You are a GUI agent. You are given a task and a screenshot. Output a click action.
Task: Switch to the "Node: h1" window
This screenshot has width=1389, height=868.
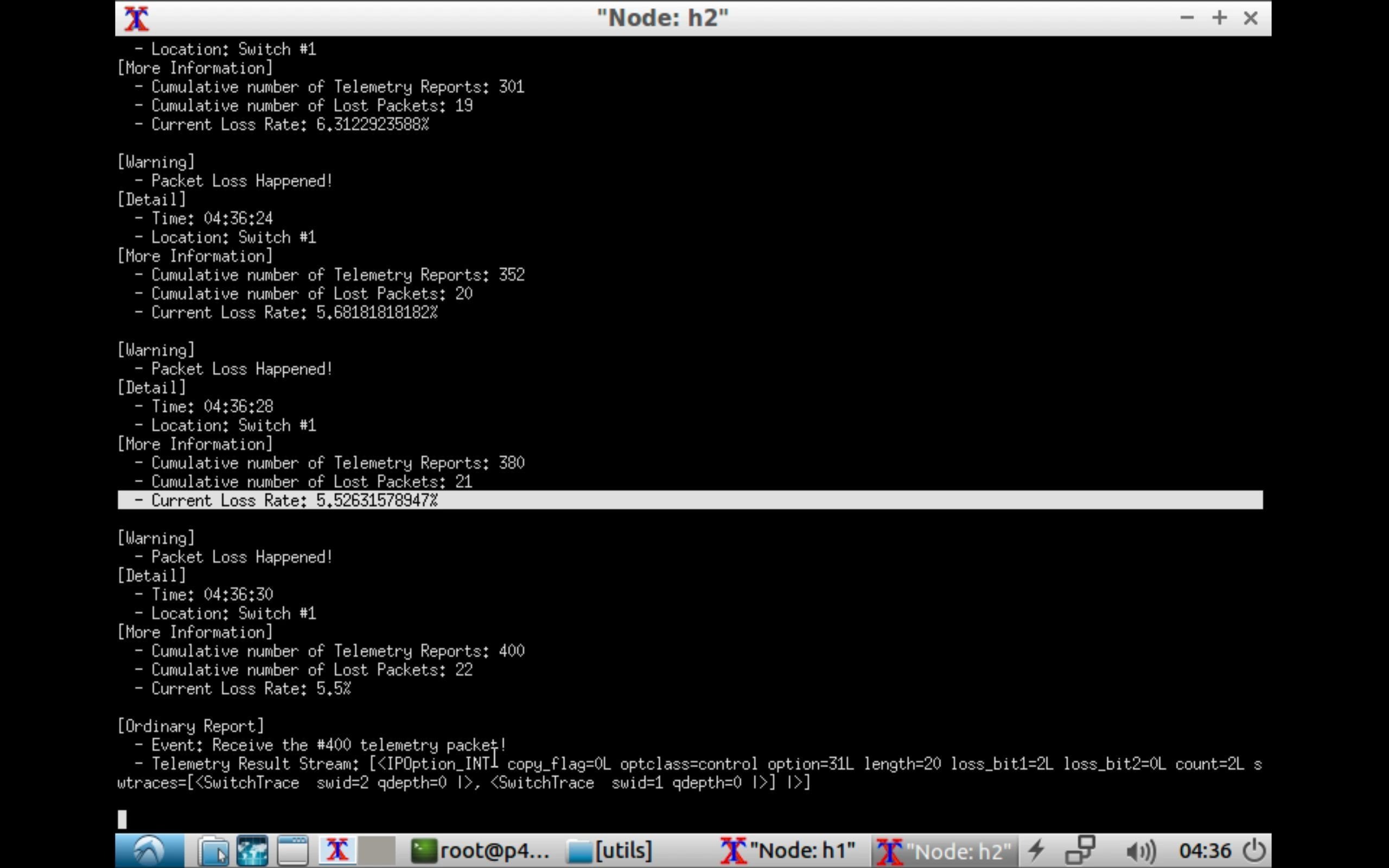coord(787,851)
